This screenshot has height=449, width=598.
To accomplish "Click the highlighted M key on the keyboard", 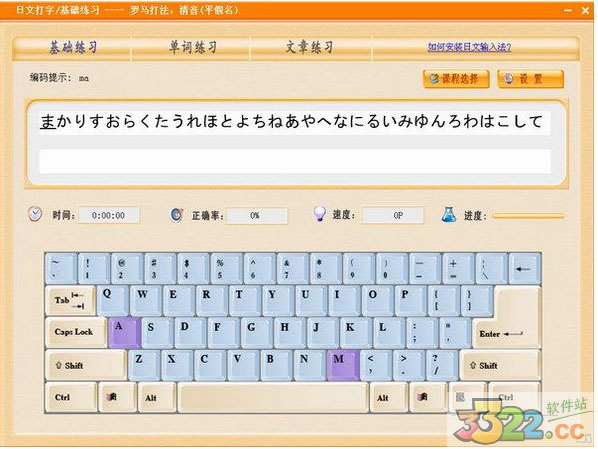I will click(343, 366).
